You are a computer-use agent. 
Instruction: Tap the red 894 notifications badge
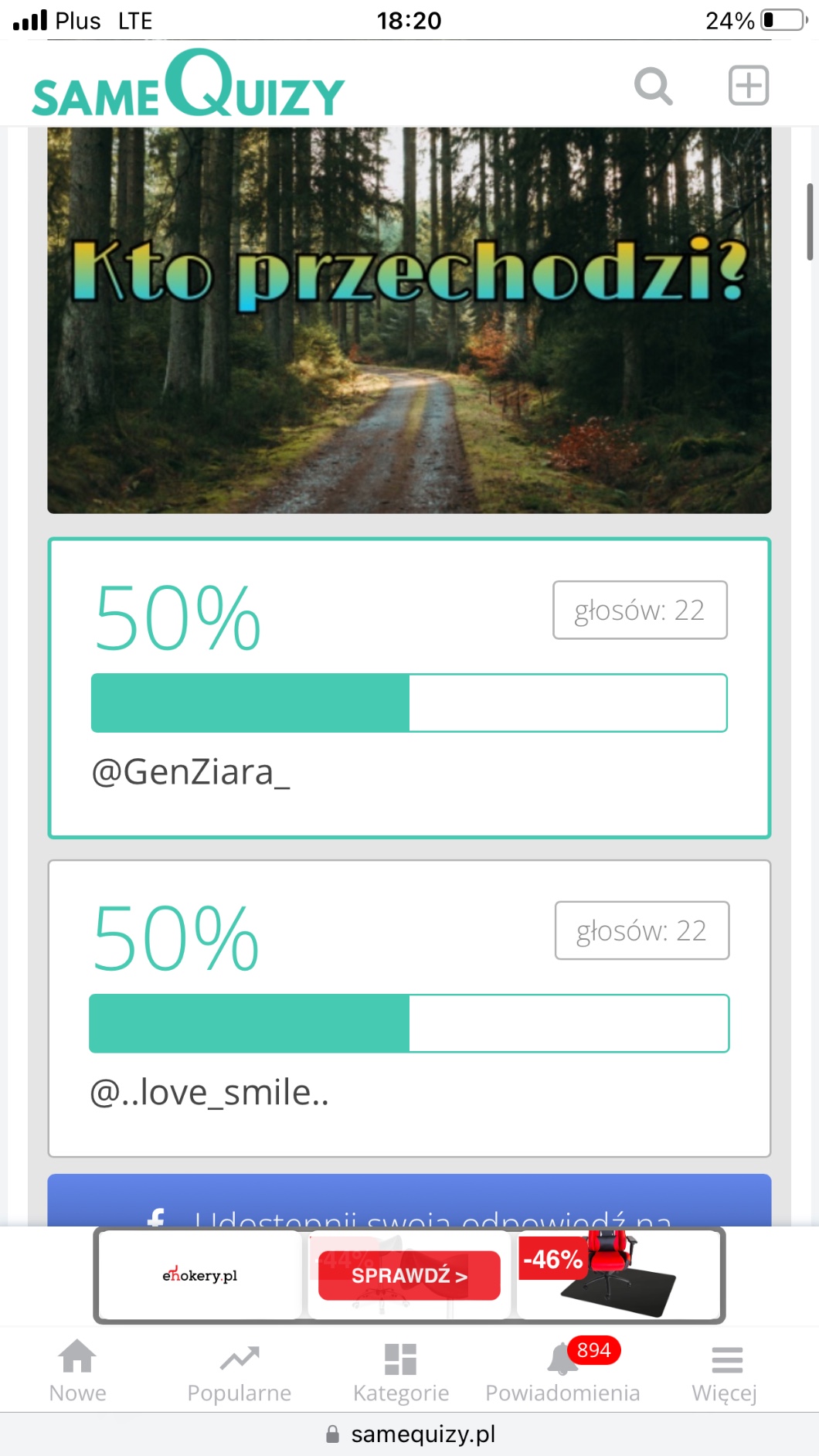coord(593,1350)
